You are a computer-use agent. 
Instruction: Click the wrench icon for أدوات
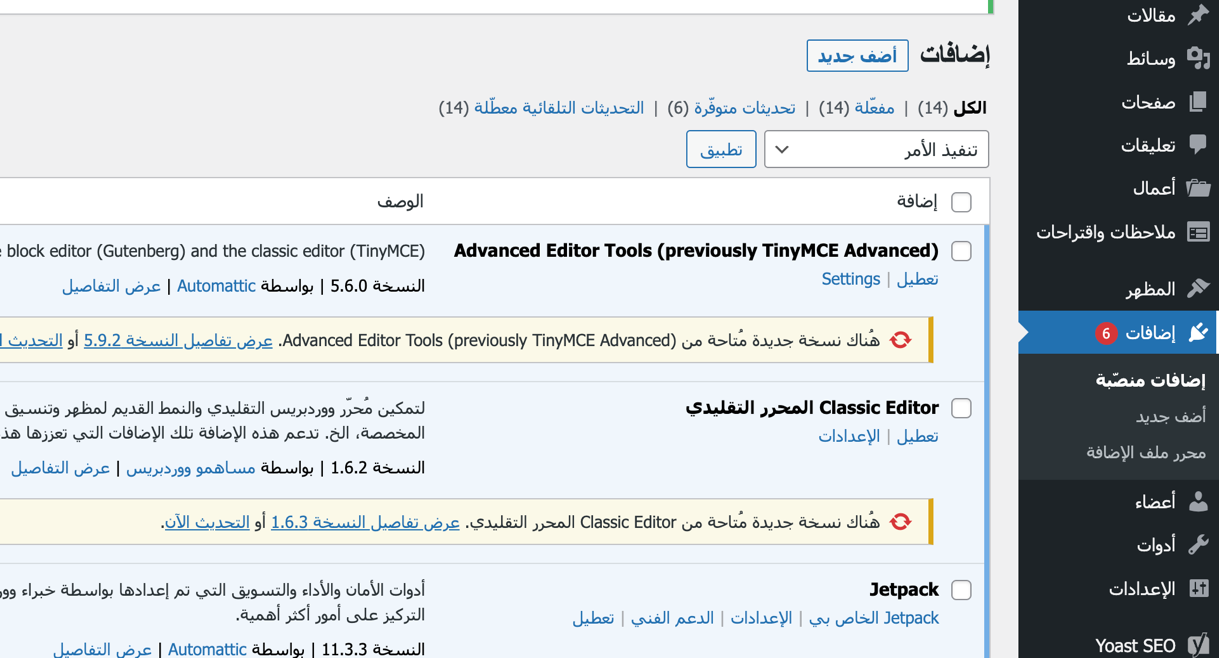[1197, 545]
